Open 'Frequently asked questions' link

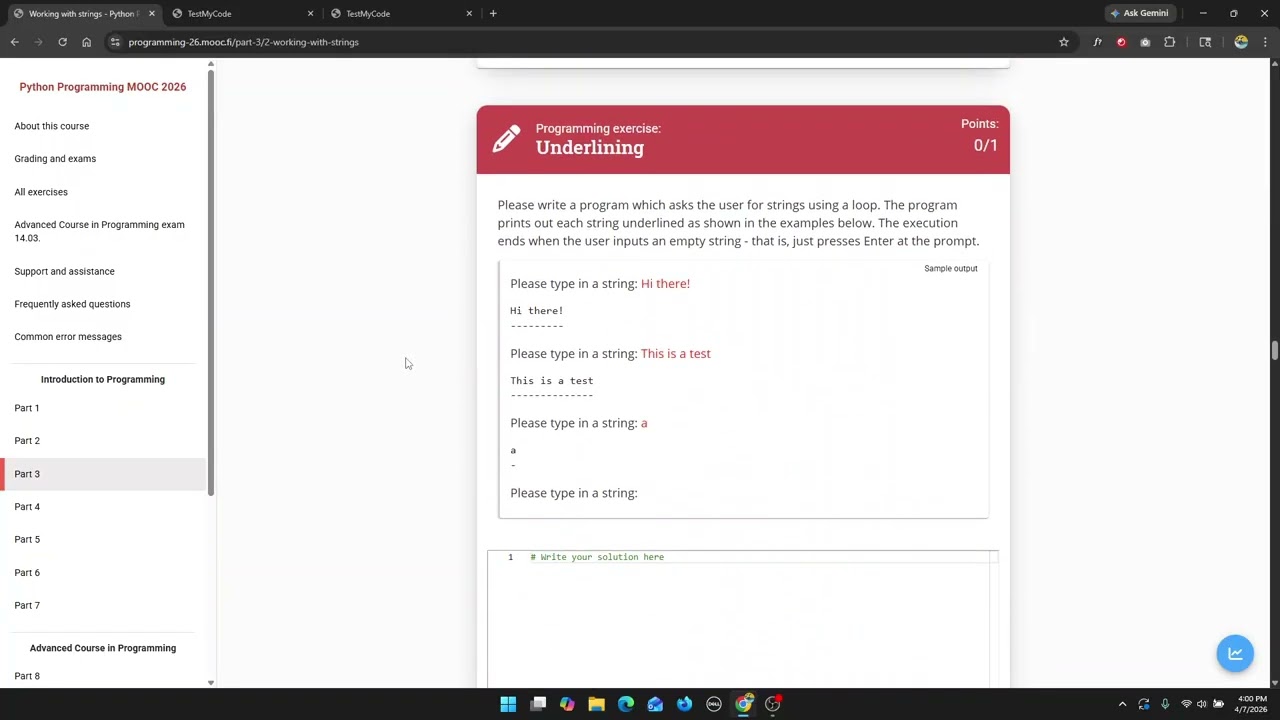(x=72, y=304)
